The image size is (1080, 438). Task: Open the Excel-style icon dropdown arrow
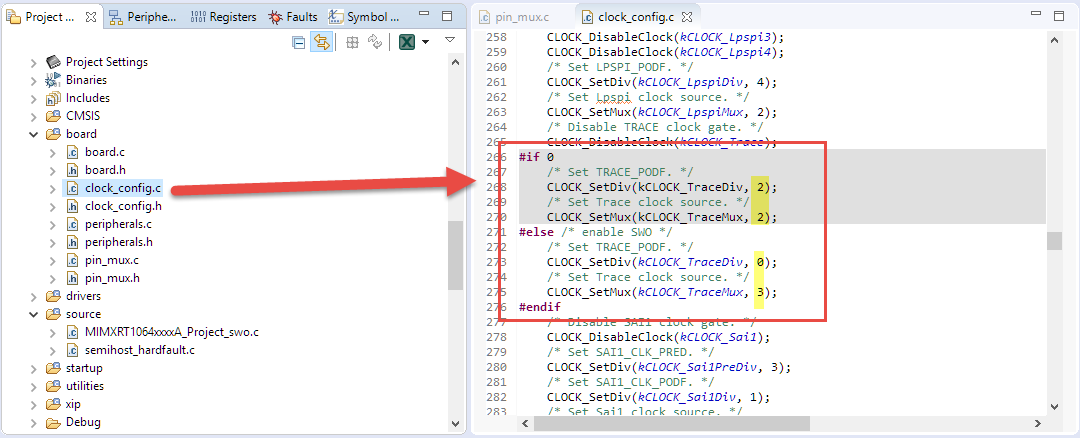(426, 42)
